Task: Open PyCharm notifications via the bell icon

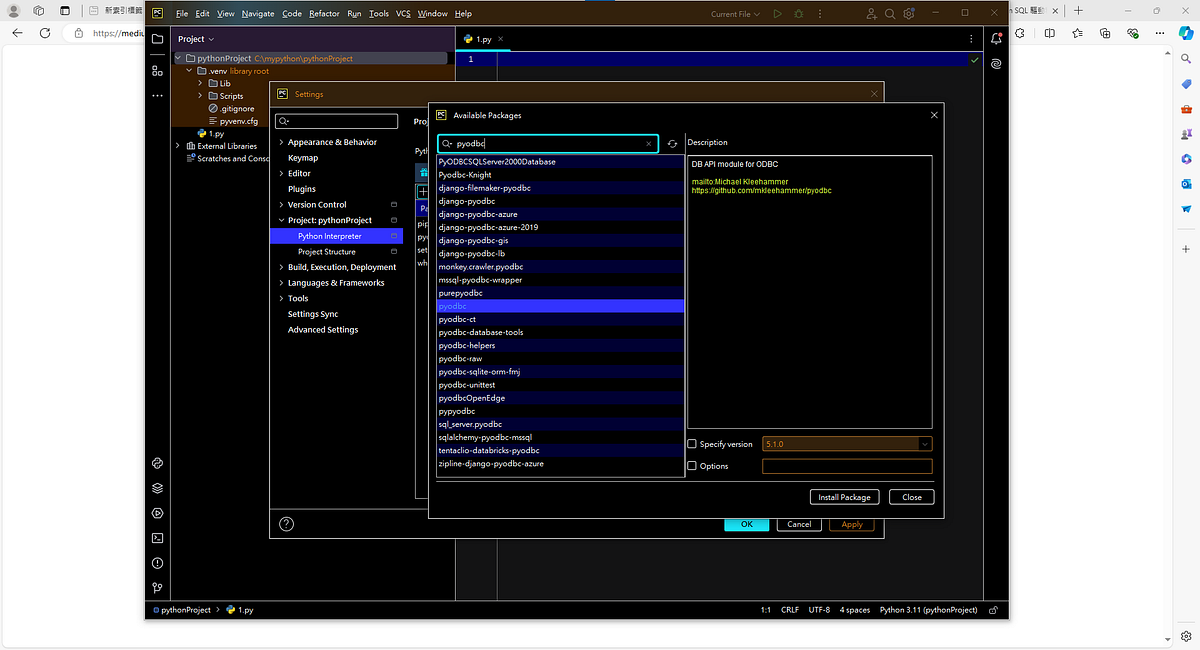Action: (x=996, y=37)
